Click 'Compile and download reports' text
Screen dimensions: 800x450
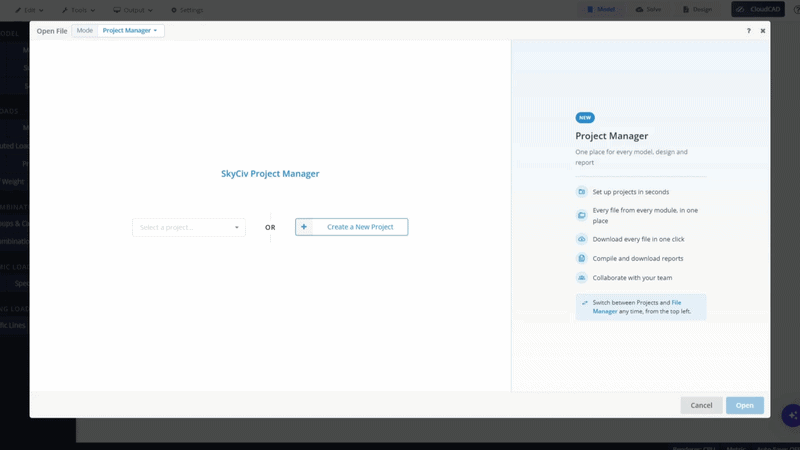click(x=638, y=258)
